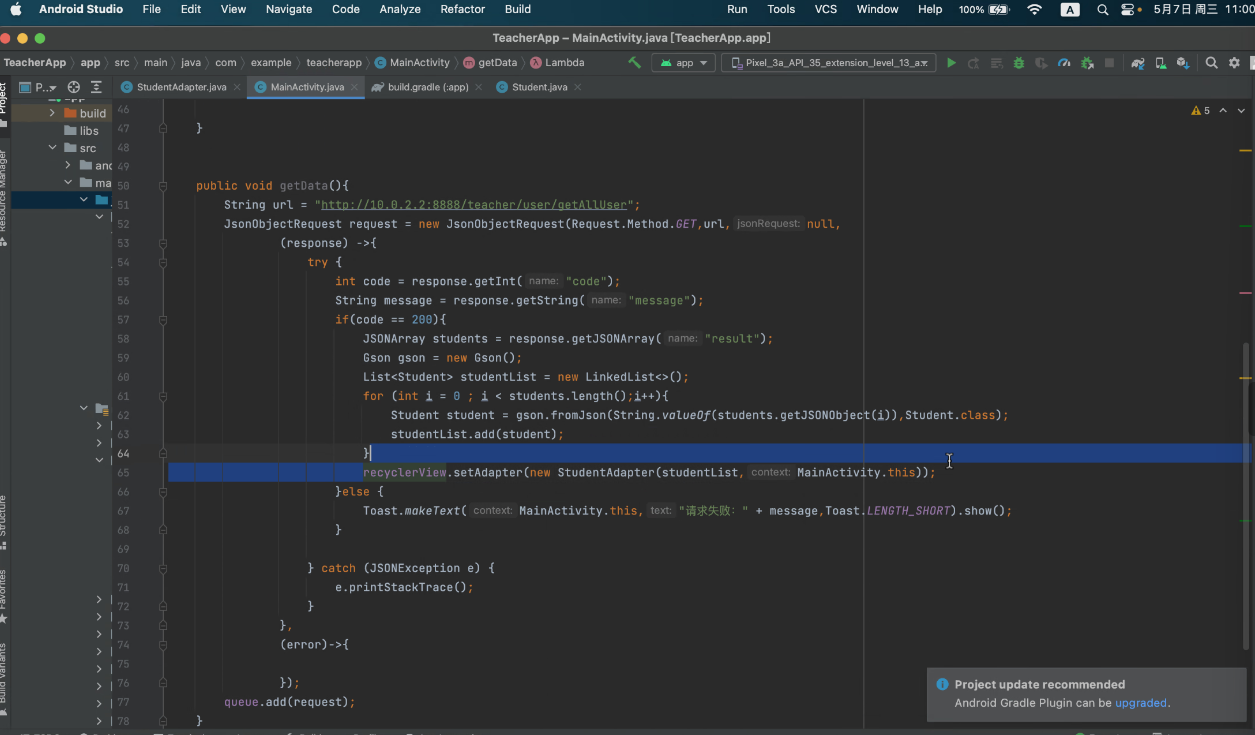Open the Build menu
1255x735 pixels.
point(518,9)
